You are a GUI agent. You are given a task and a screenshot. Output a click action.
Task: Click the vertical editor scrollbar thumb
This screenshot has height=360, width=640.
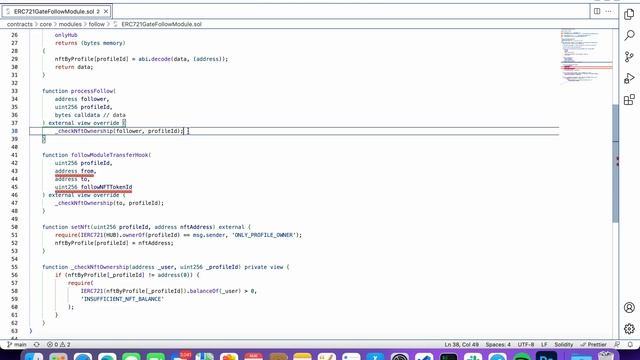click(616, 163)
